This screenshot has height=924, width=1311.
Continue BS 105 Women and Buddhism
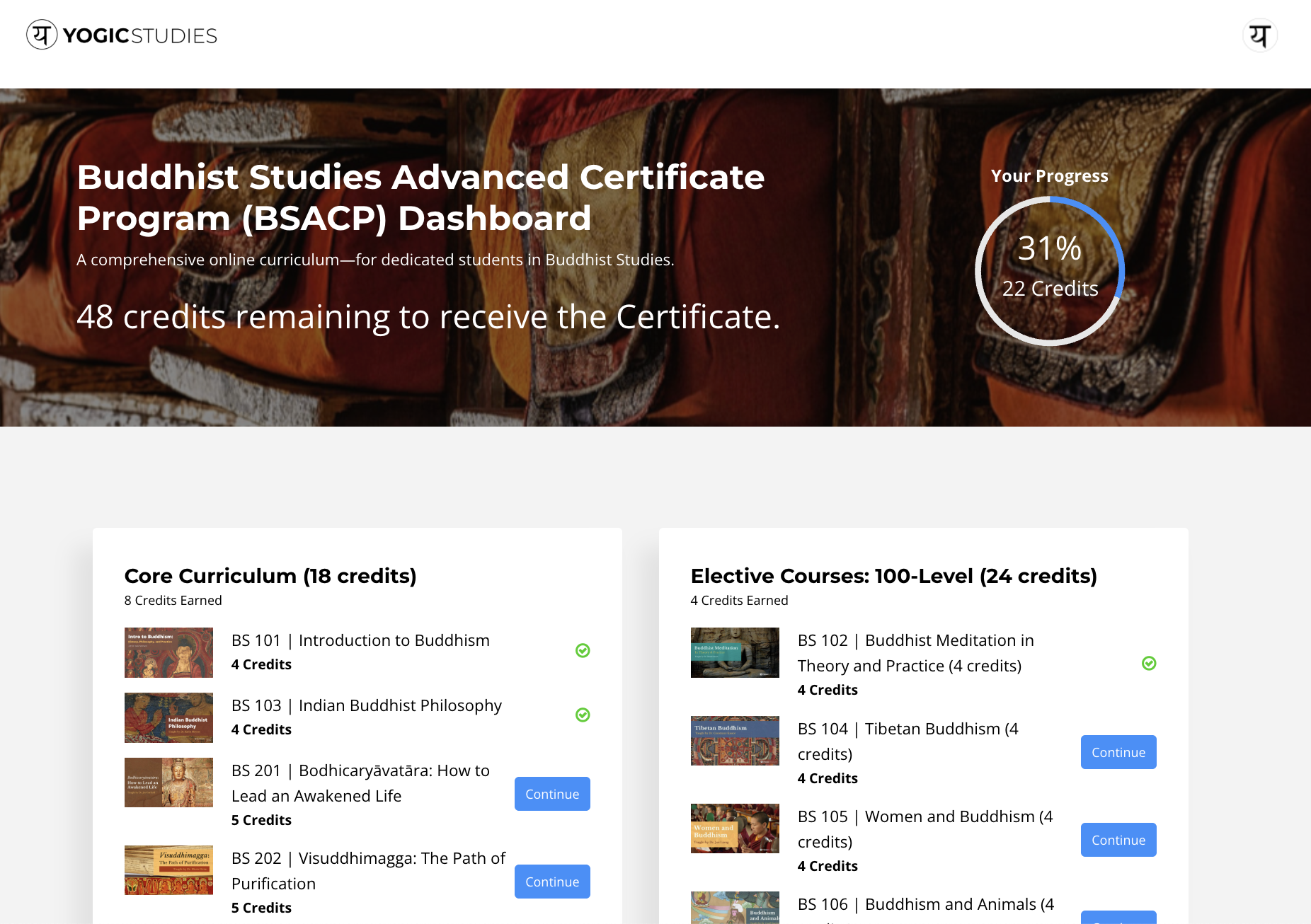point(1118,840)
